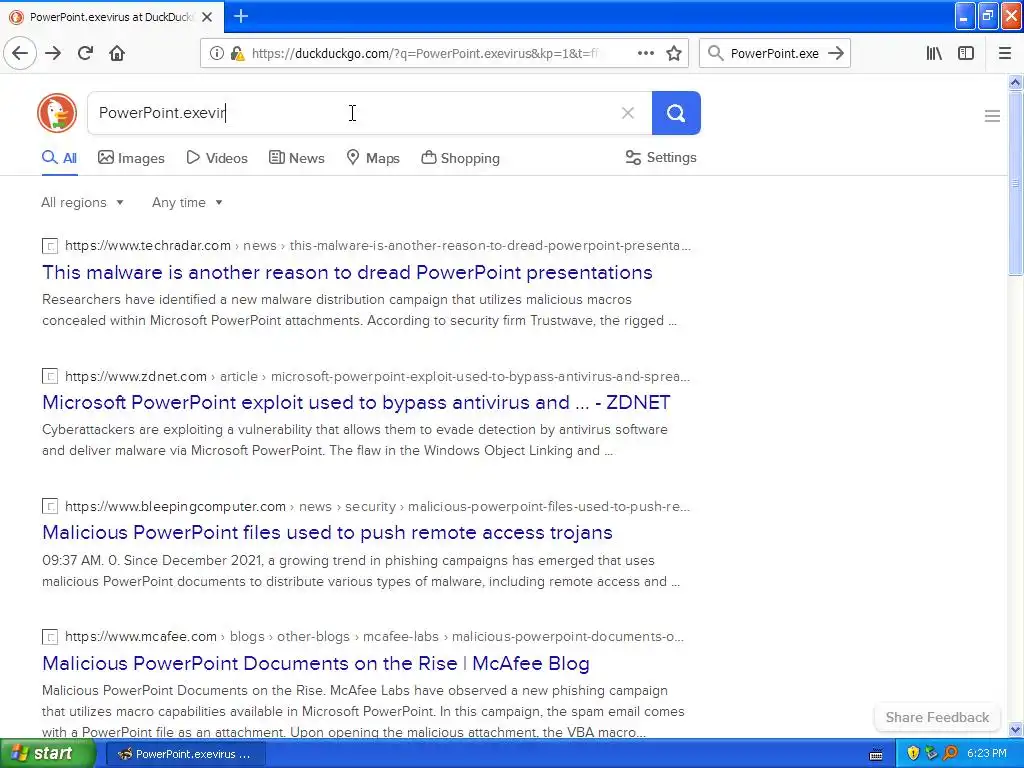1024x768 pixels.
Task: Open the Firefox hamburger menu
Action: click(x=1004, y=54)
